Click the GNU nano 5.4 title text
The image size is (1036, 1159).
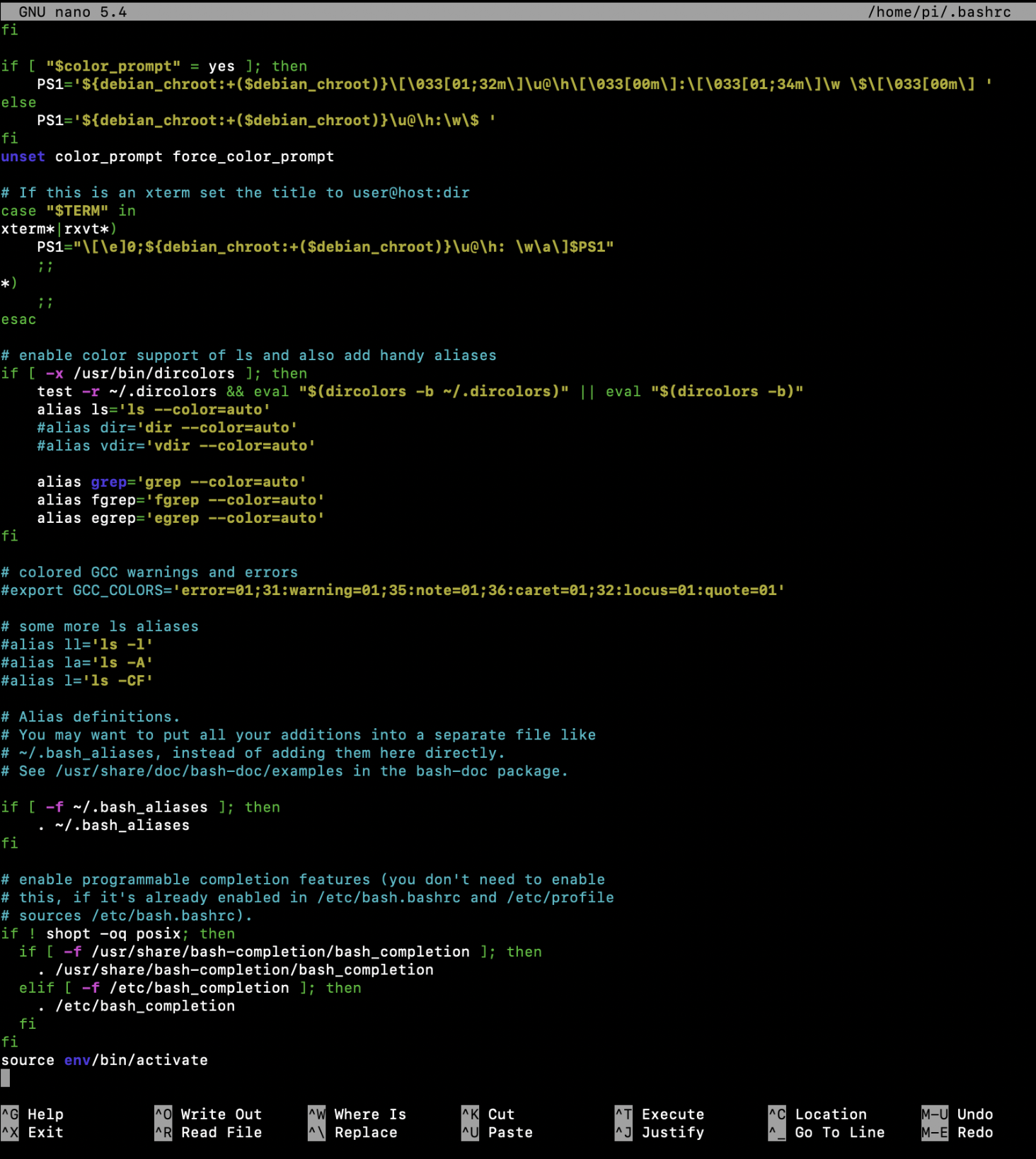click(x=73, y=11)
